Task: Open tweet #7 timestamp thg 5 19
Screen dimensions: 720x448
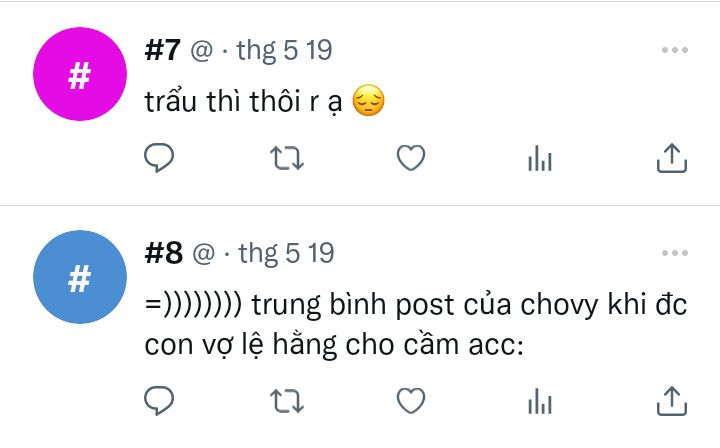Action: point(284,50)
